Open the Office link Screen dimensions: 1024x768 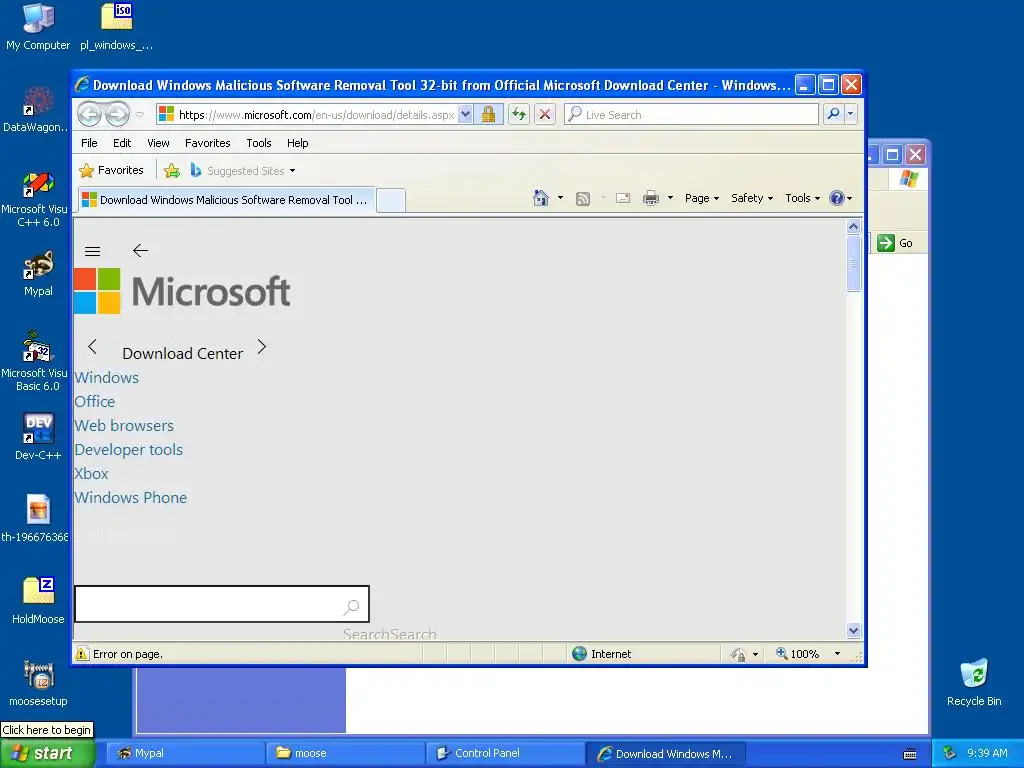(x=95, y=402)
